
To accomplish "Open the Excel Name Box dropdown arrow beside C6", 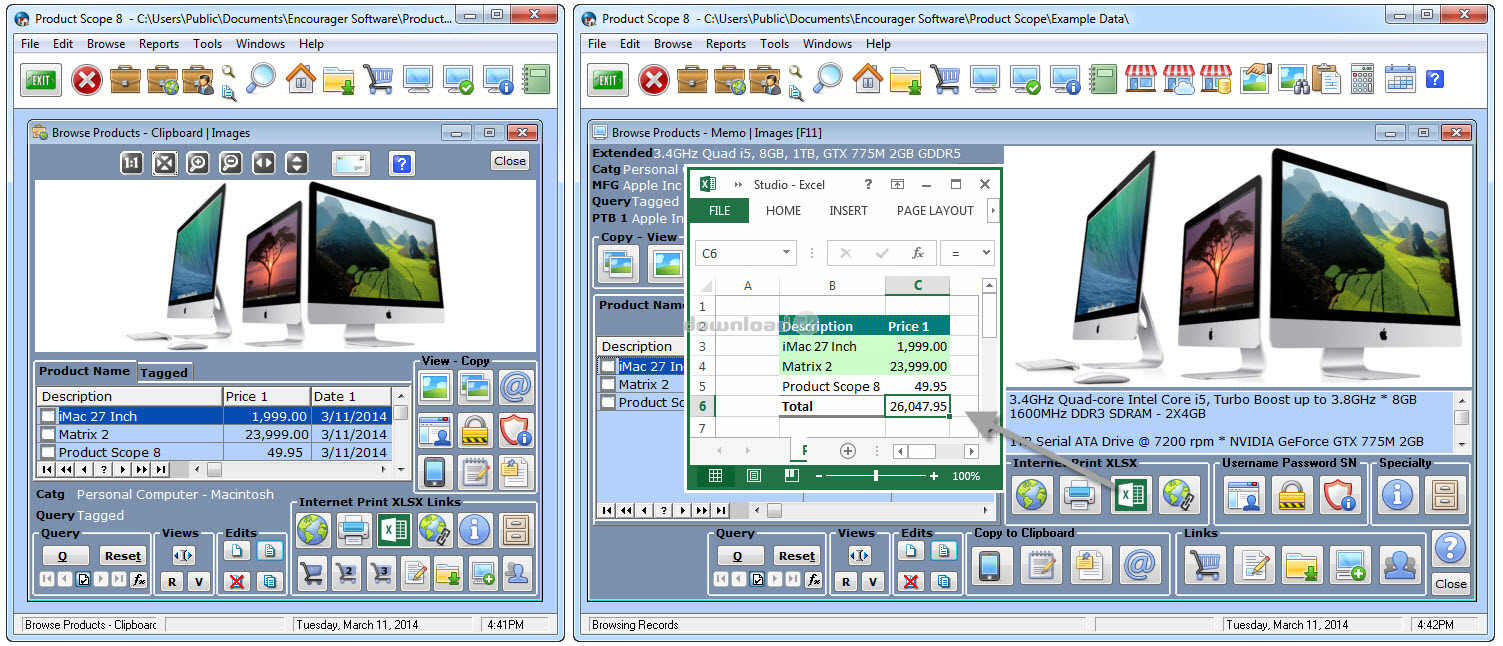I will 787,253.
